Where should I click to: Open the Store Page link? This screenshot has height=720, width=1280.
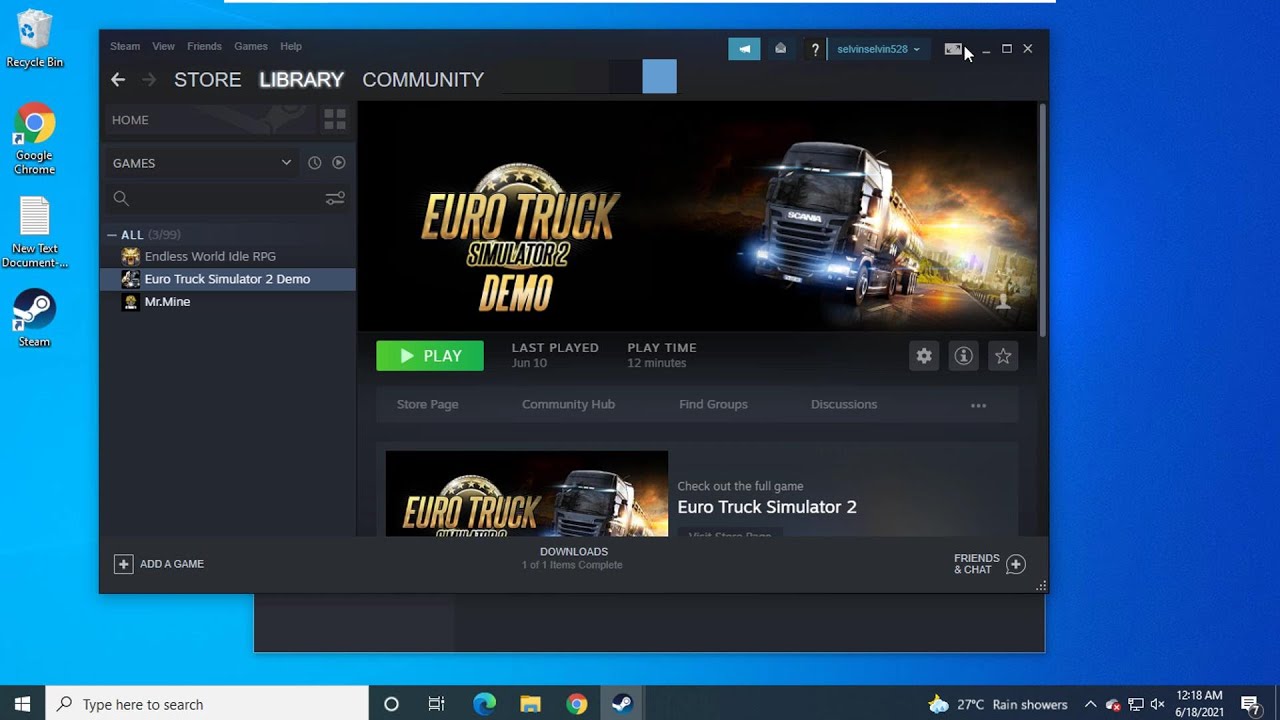click(x=427, y=405)
